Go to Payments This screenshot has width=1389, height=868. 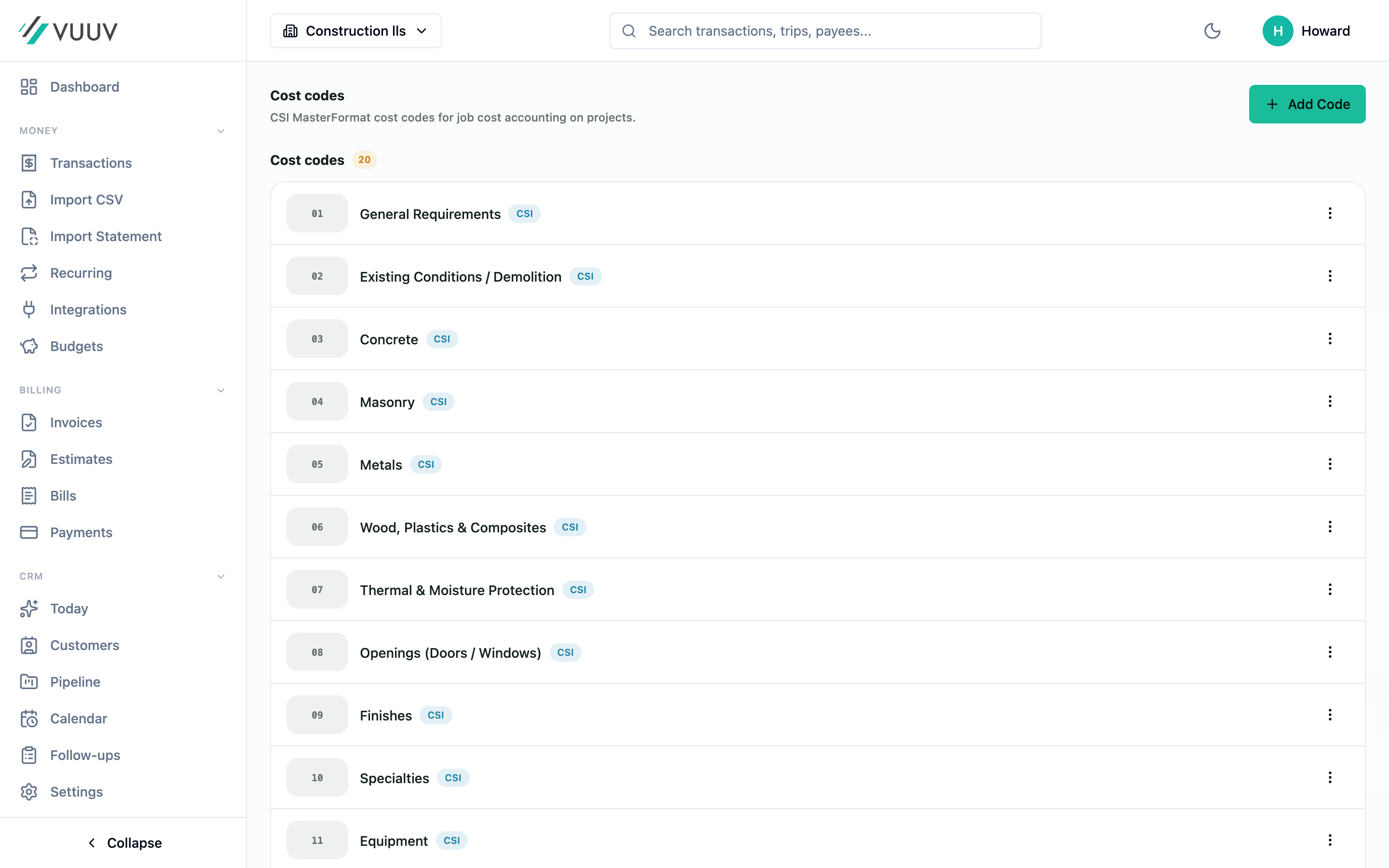click(66, 533)
